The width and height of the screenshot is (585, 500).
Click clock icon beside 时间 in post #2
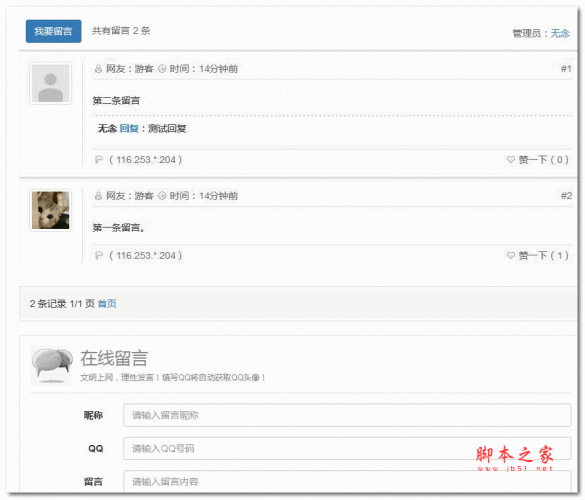[x=162, y=196]
